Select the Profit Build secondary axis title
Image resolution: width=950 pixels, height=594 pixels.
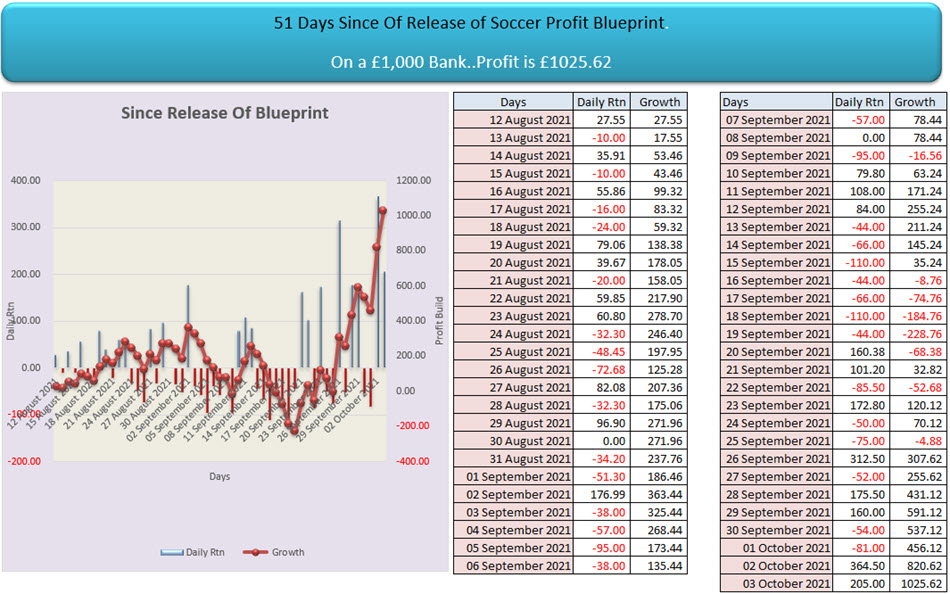coord(439,321)
